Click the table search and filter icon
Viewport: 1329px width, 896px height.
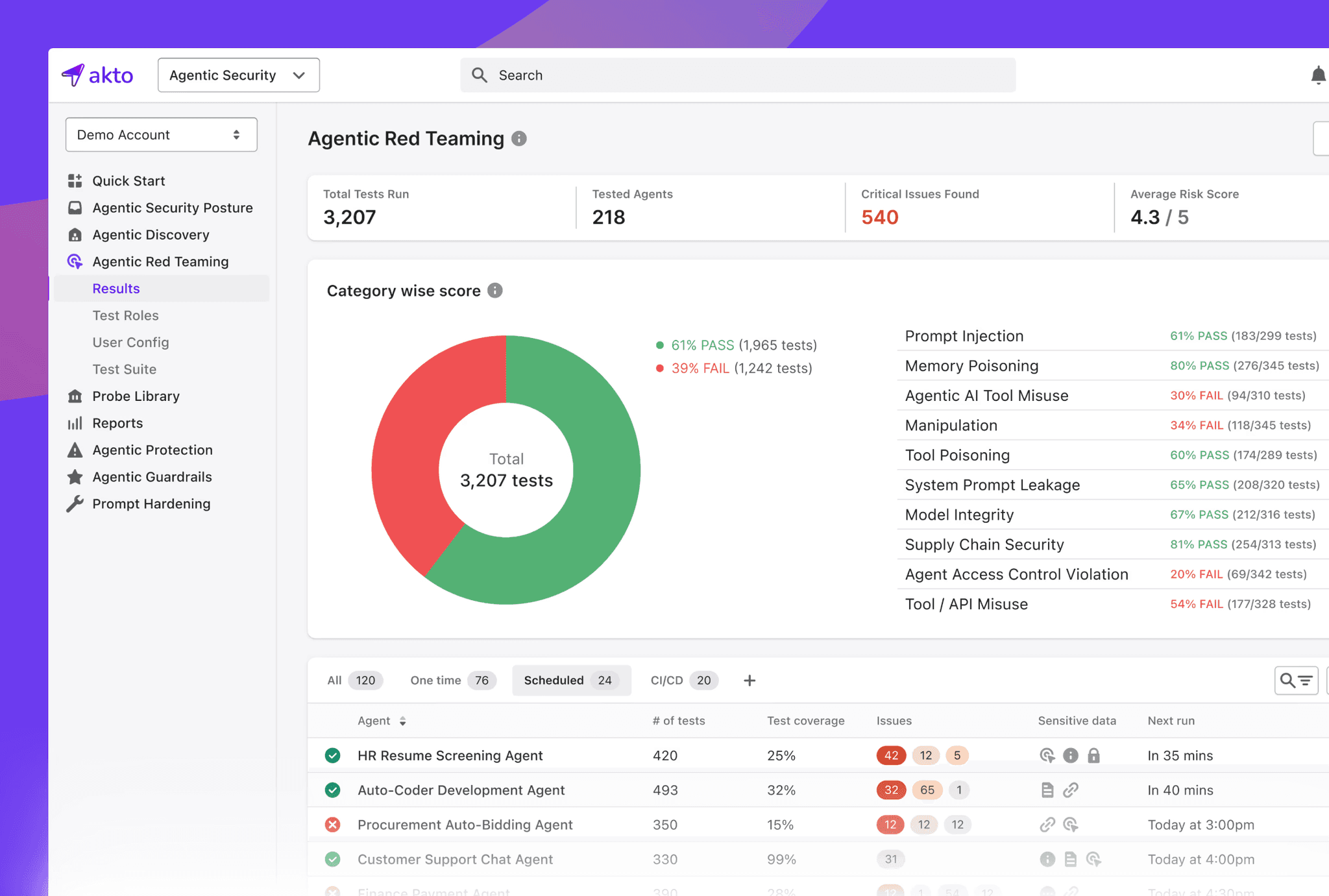[1296, 680]
